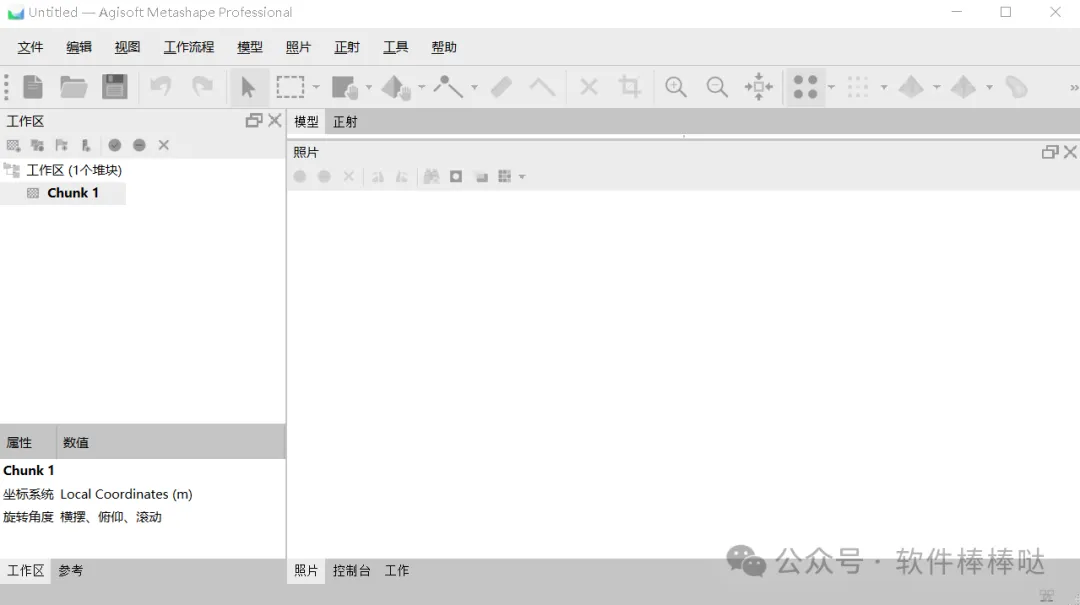Float the 照片 pane

coord(1050,152)
